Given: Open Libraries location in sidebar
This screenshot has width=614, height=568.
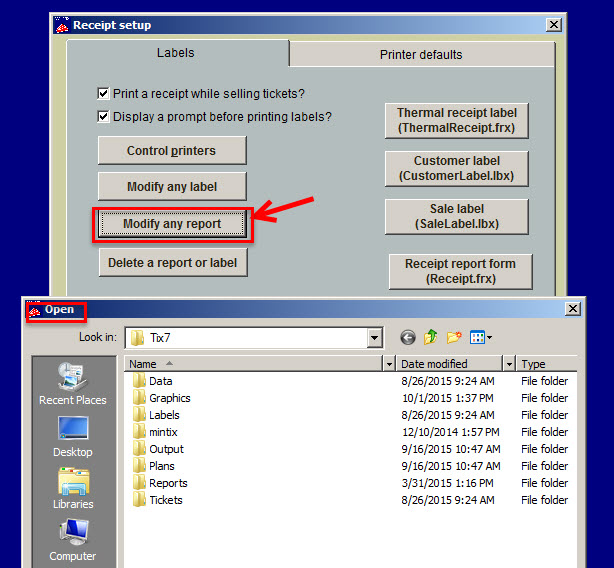Looking at the screenshot, I should tap(73, 488).
